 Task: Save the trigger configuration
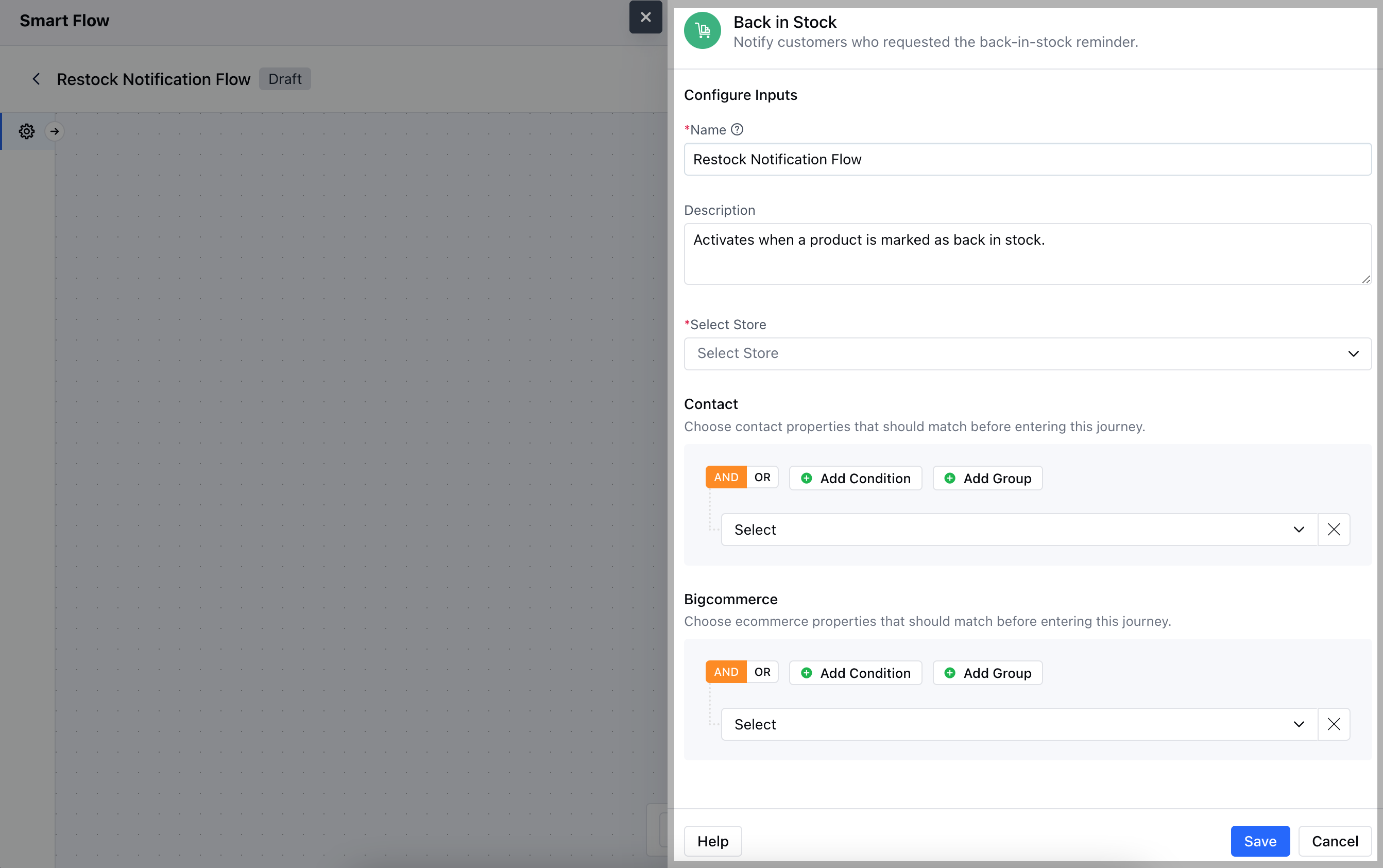point(1259,841)
